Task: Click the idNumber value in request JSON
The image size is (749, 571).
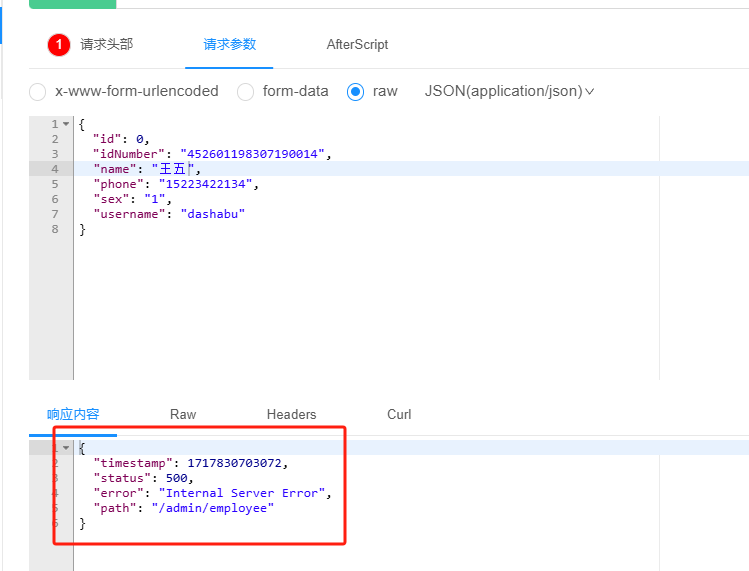Action: [254, 154]
